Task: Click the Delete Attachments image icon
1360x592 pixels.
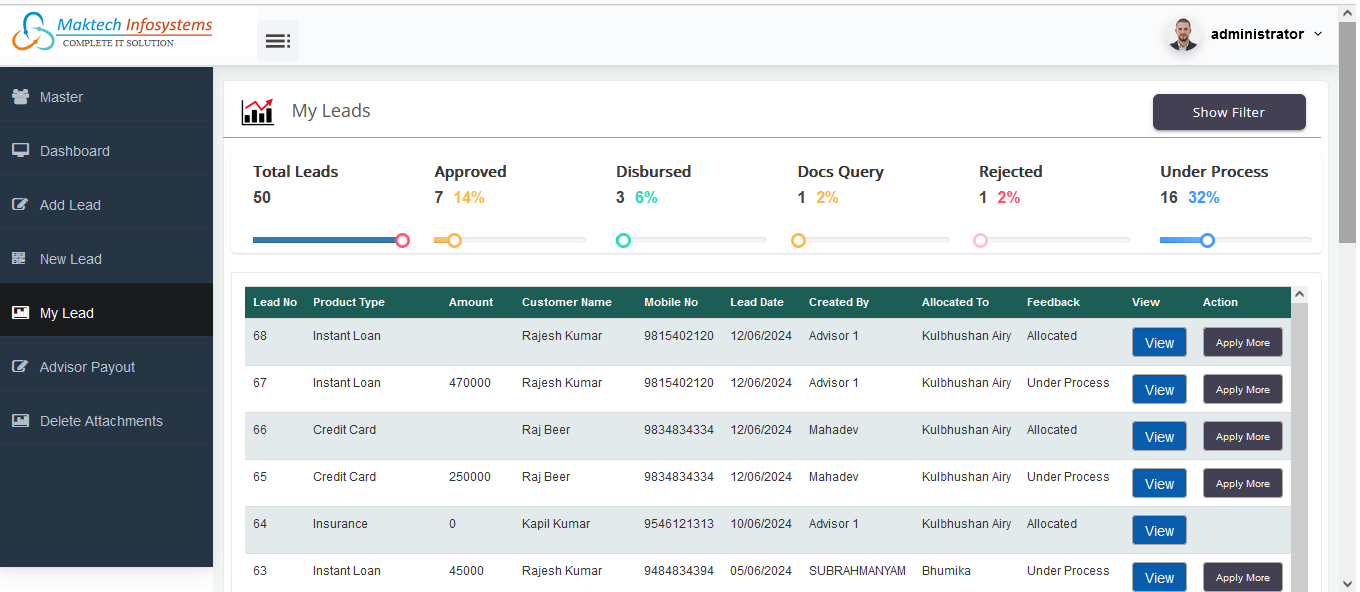Action: coord(20,421)
